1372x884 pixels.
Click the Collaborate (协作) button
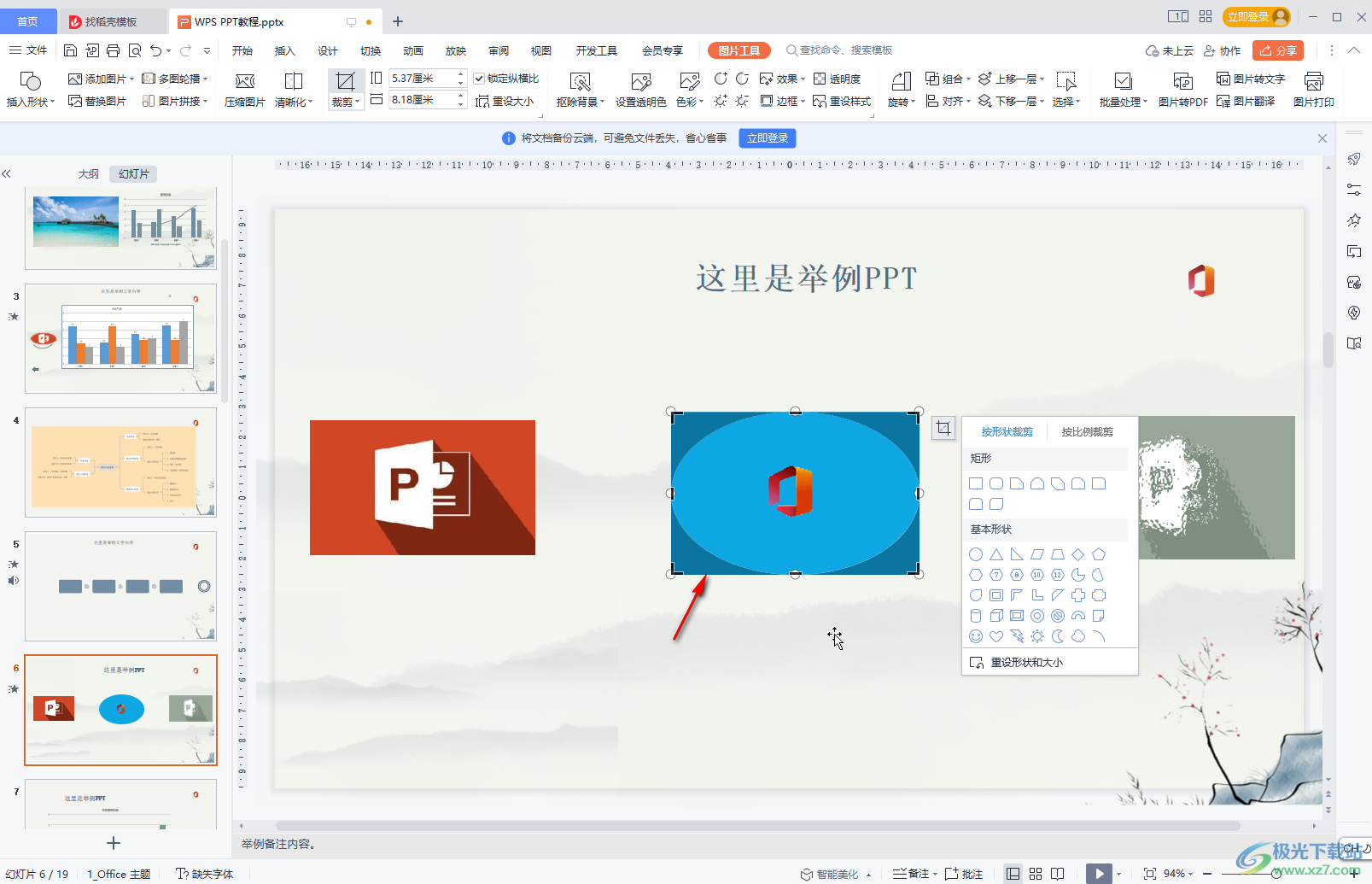(x=1222, y=50)
